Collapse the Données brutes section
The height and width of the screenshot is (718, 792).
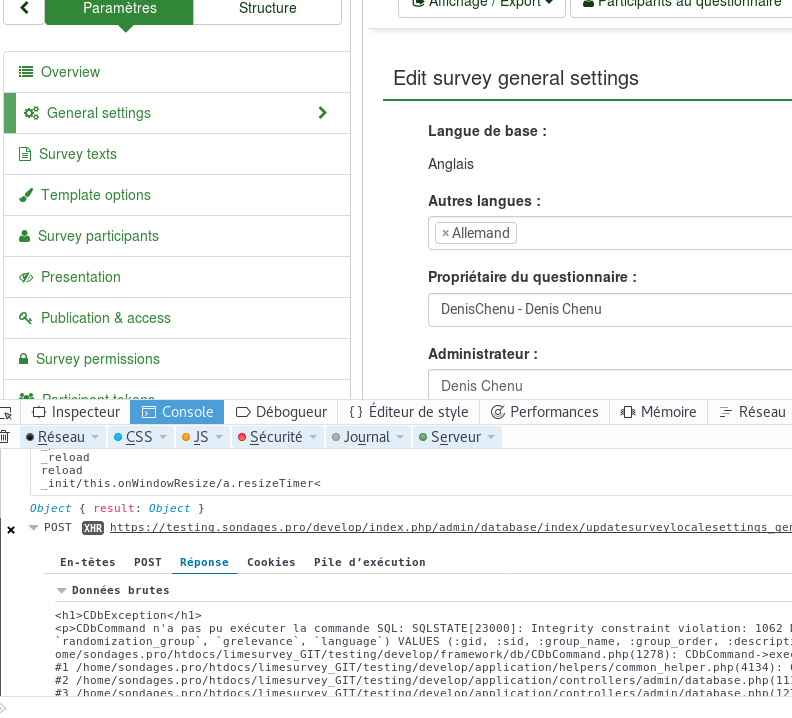click(63, 591)
